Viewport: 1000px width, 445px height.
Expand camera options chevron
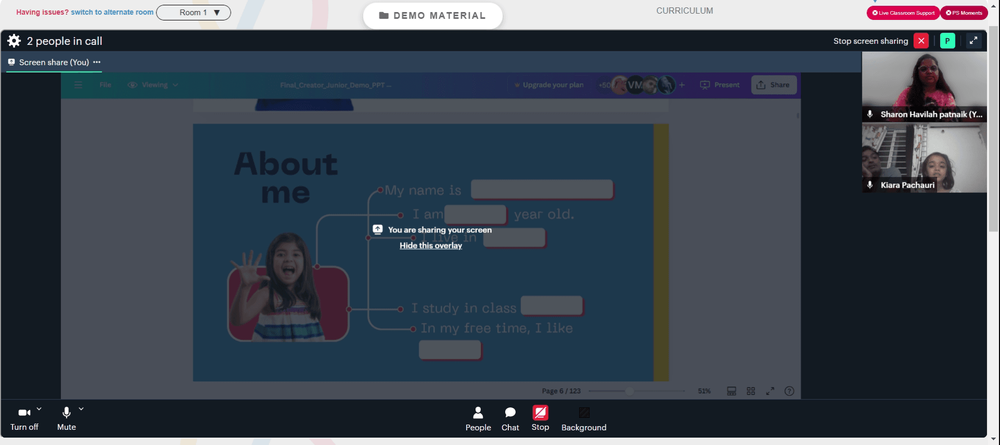click(x=39, y=409)
